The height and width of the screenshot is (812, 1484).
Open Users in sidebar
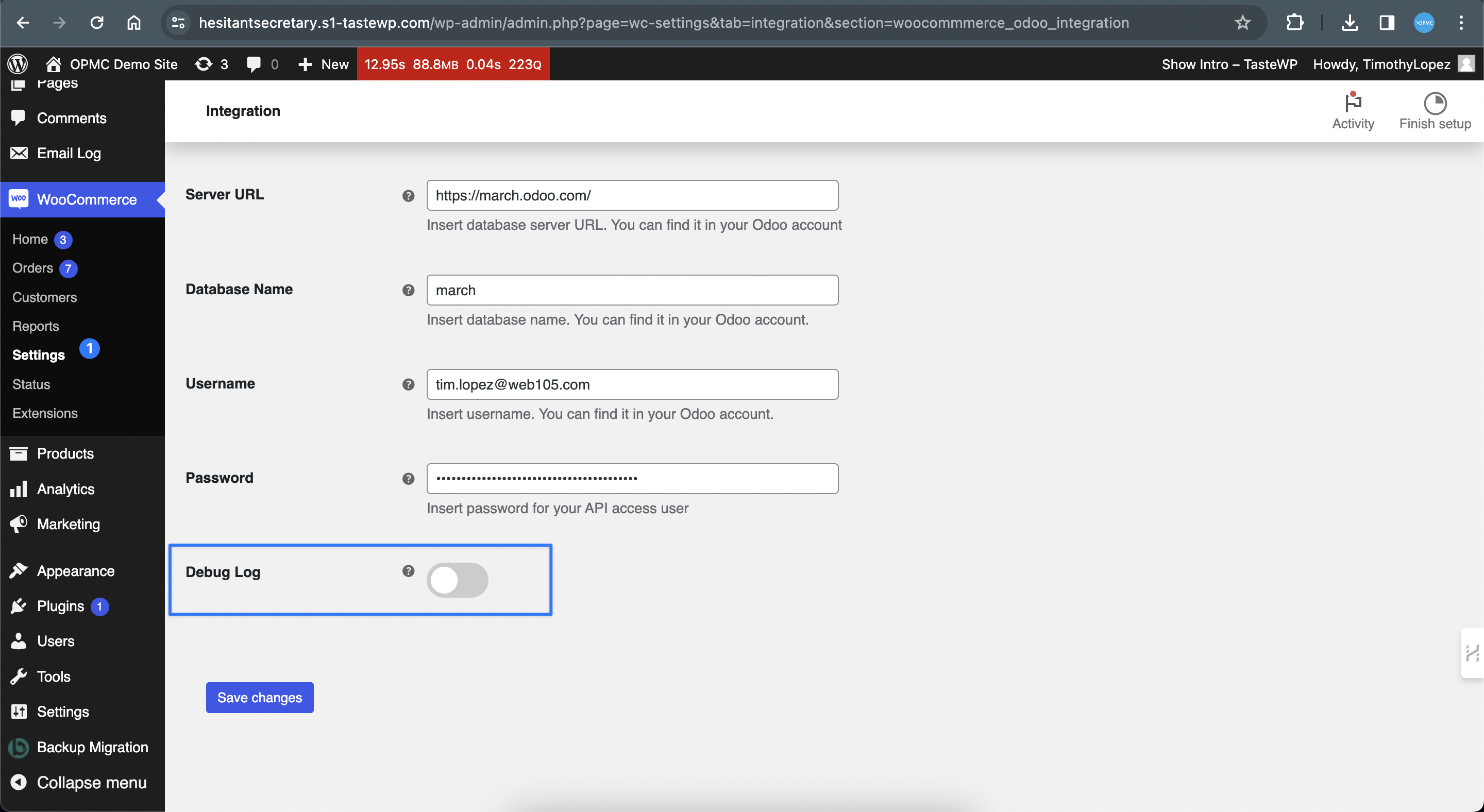[x=82, y=641]
